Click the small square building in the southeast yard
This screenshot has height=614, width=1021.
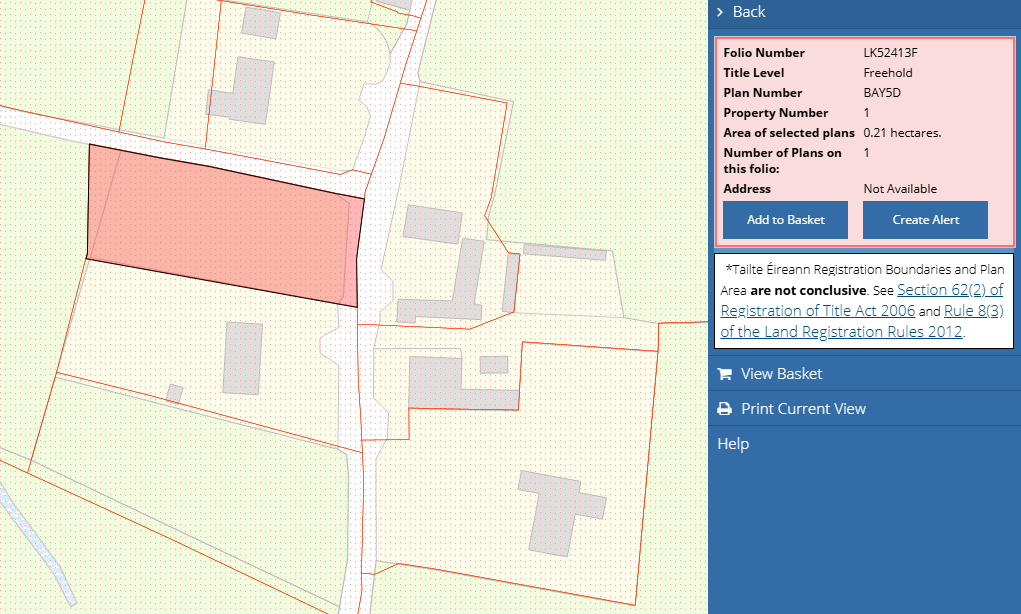point(494,364)
